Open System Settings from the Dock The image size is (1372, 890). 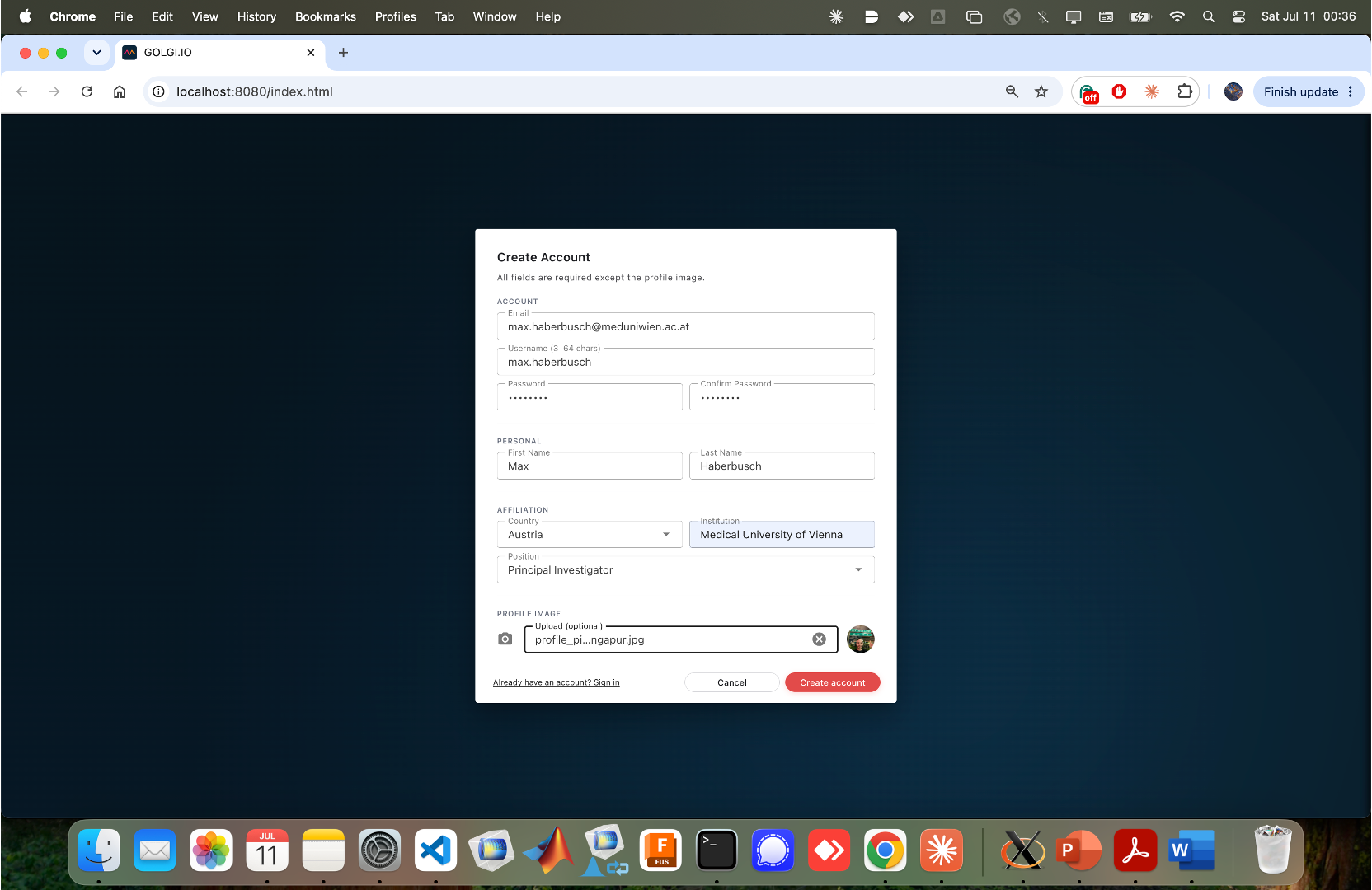pyautogui.click(x=379, y=850)
